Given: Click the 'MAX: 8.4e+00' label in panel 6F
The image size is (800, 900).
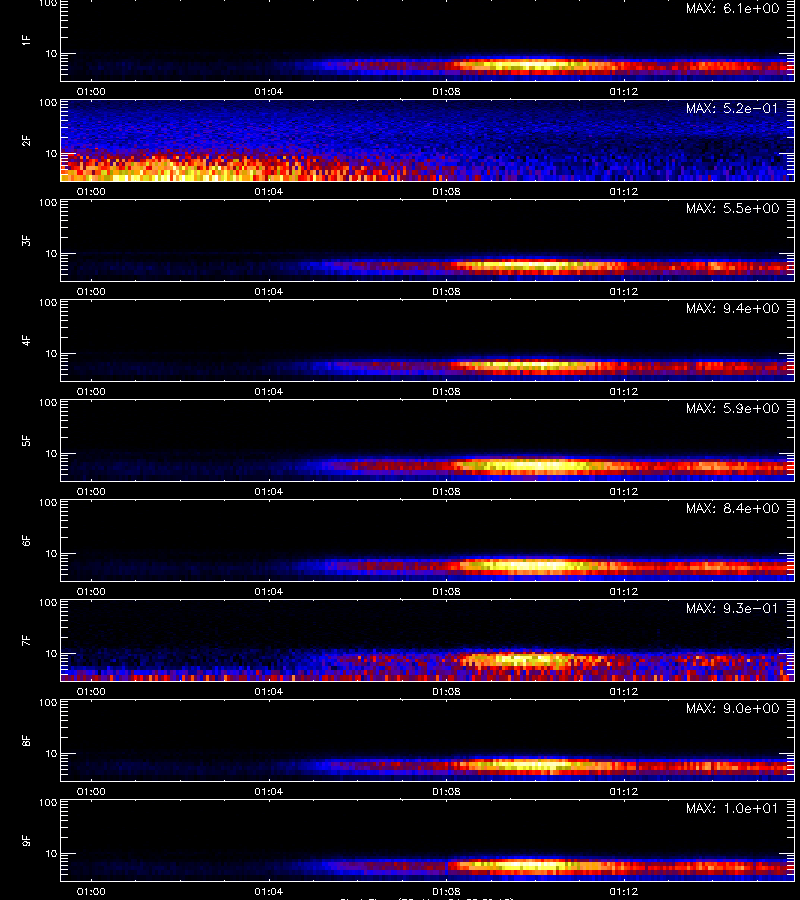Looking at the screenshot, I should click(x=732, y=509).
